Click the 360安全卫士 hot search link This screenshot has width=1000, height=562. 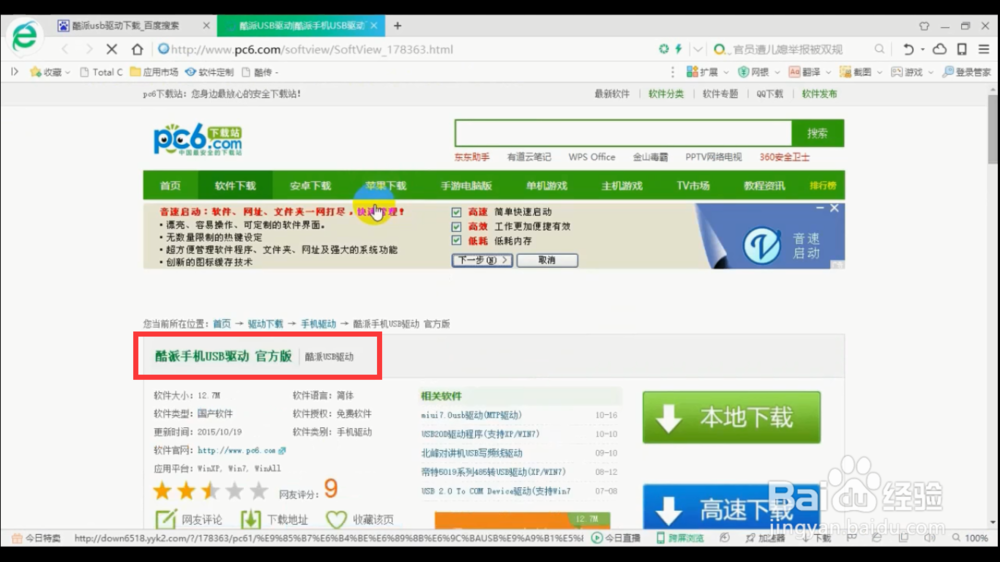pos(784,157)
